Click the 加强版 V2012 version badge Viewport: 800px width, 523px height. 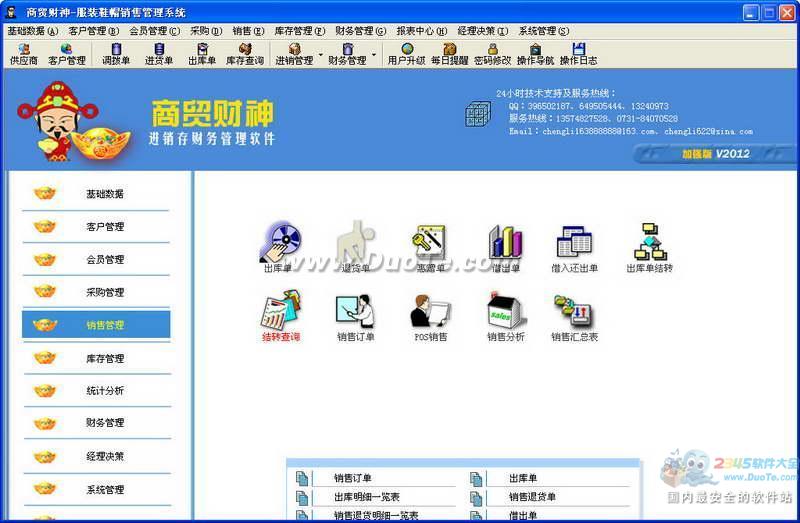[715, 154]
